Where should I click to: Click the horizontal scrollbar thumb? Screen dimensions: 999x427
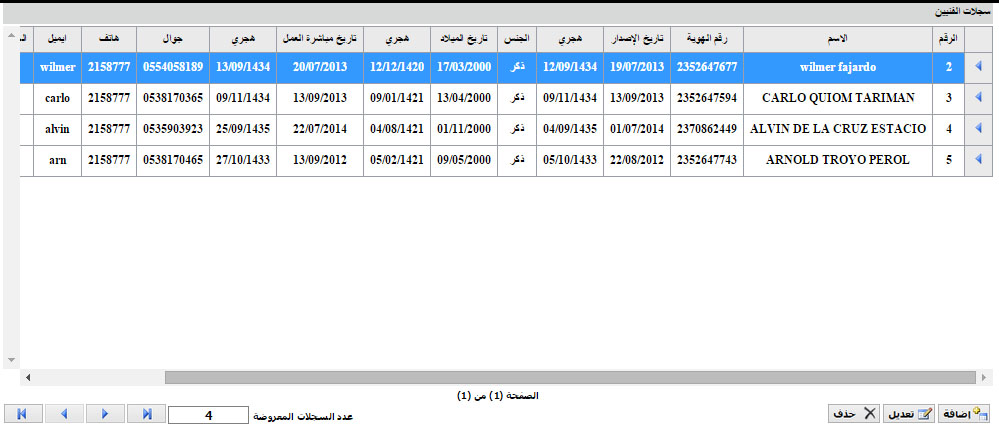tap(570, 377)
